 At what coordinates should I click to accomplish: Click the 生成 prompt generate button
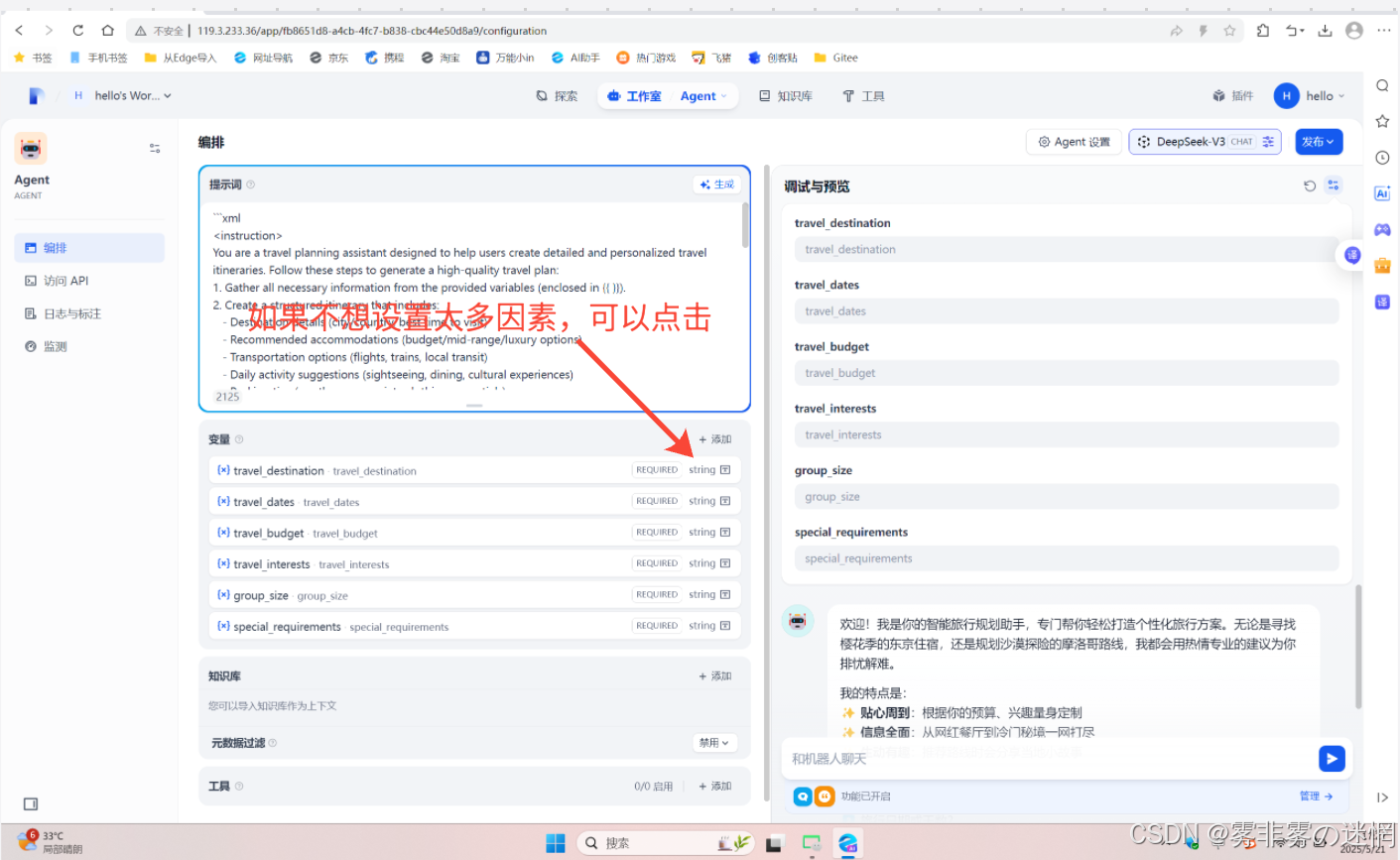[x=716, y=184]
